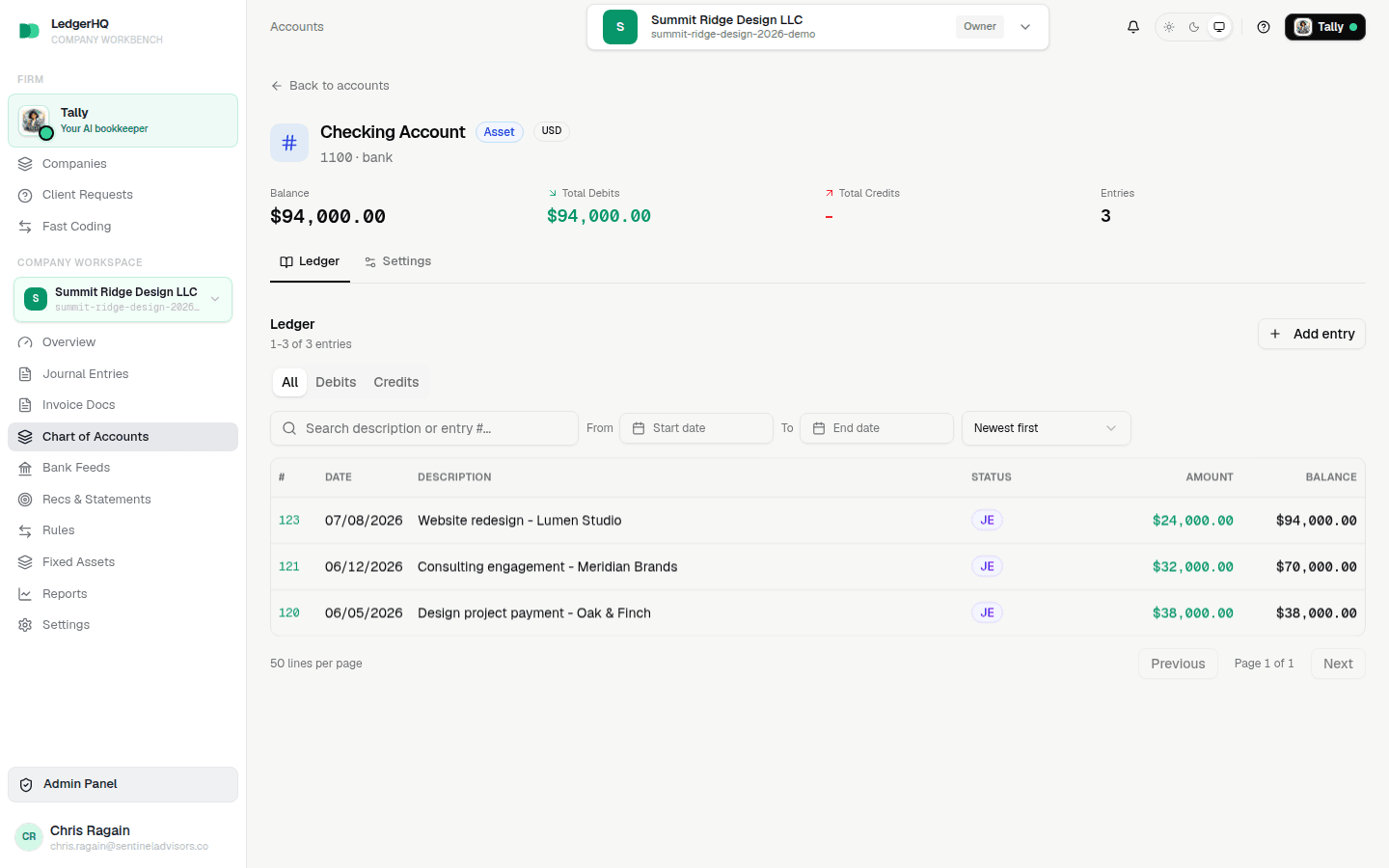Open entry number 123
The width and height of the screenshot is (1389, 868).
tap(289, 520)
